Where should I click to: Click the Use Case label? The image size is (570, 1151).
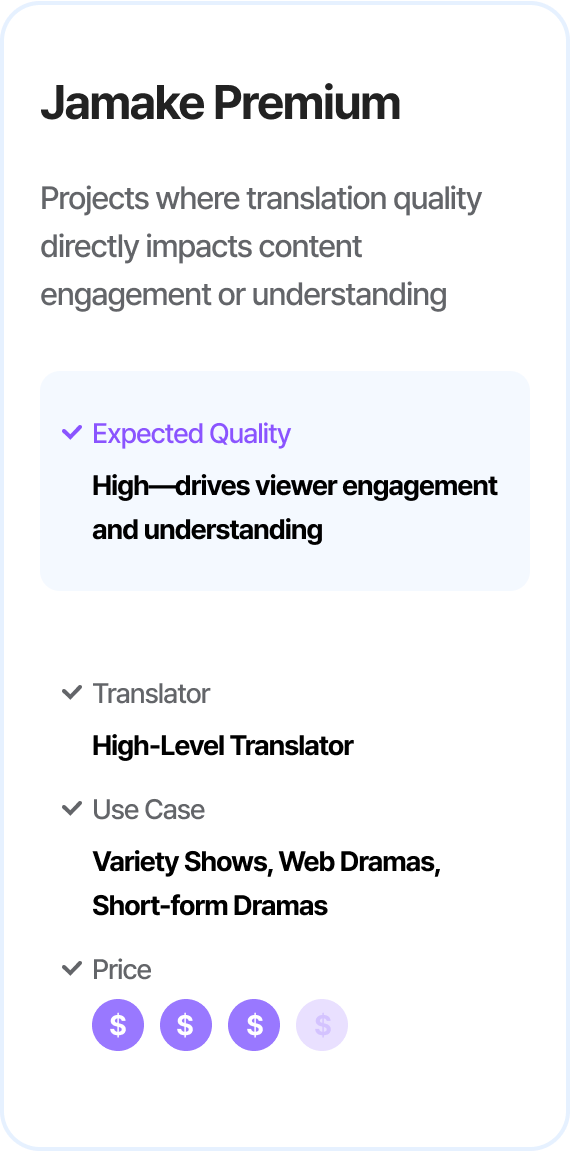[x=148, y=810]
